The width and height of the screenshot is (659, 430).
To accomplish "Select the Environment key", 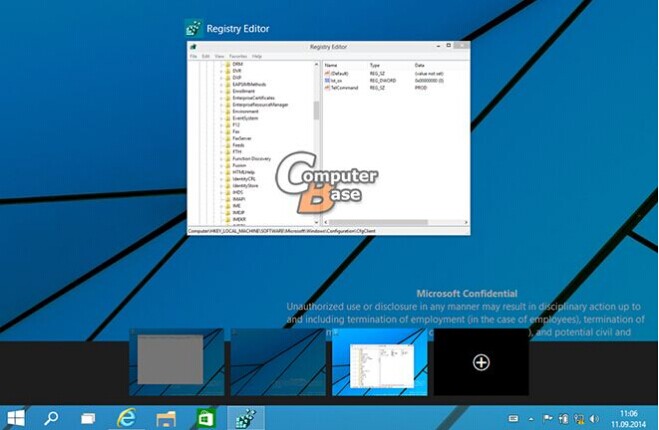I will (x=245, y=111).
